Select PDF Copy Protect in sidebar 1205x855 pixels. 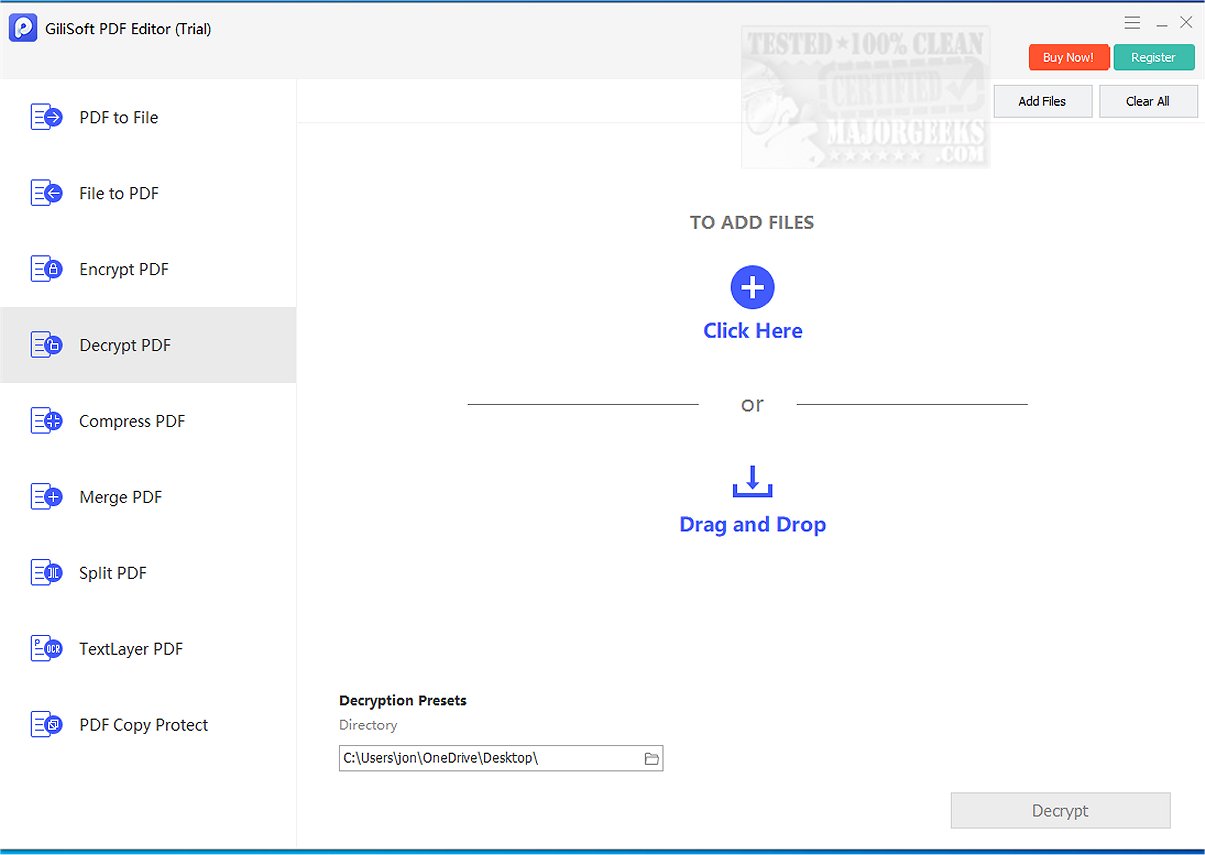148,725
